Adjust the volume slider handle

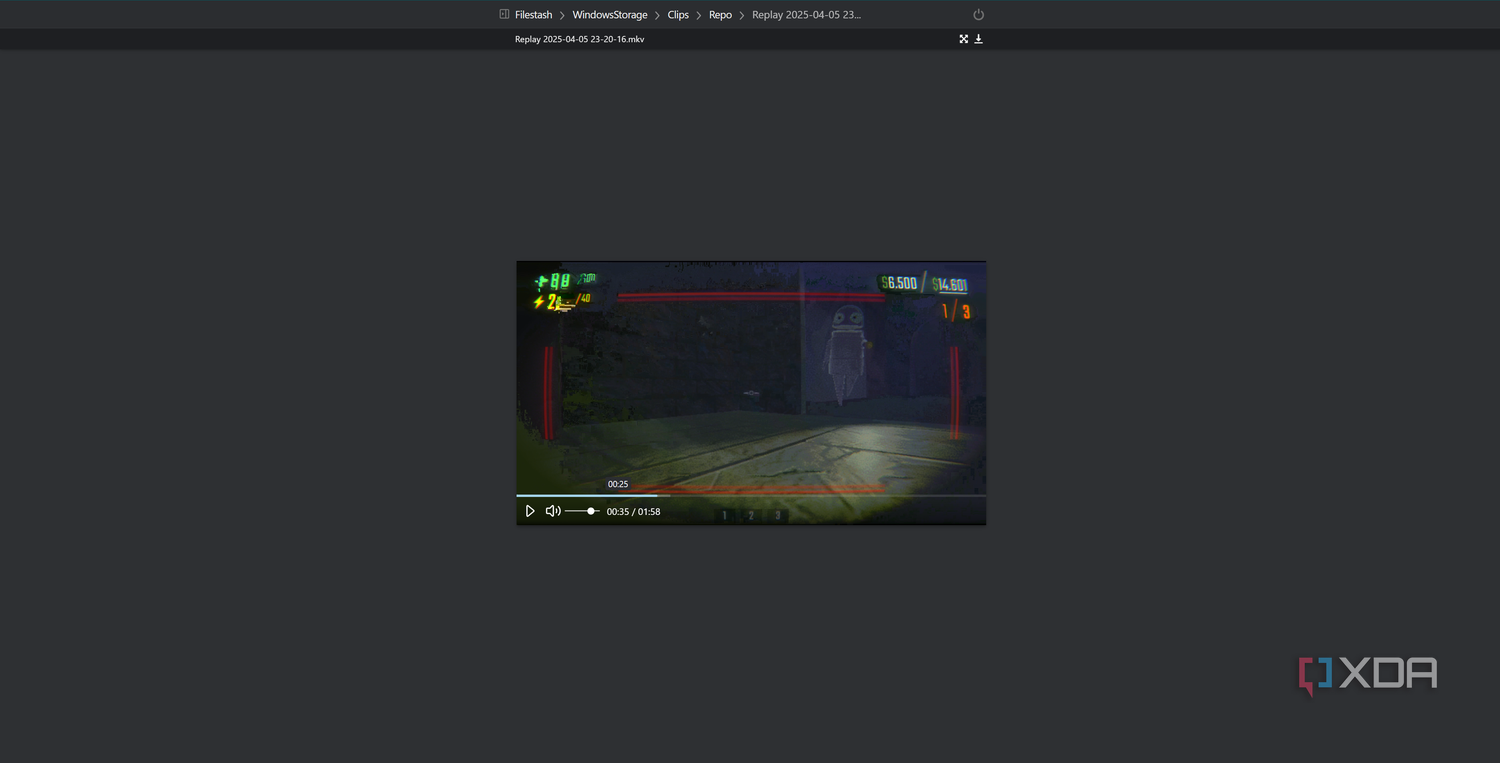pyautogui.click(x=591, y=511)
